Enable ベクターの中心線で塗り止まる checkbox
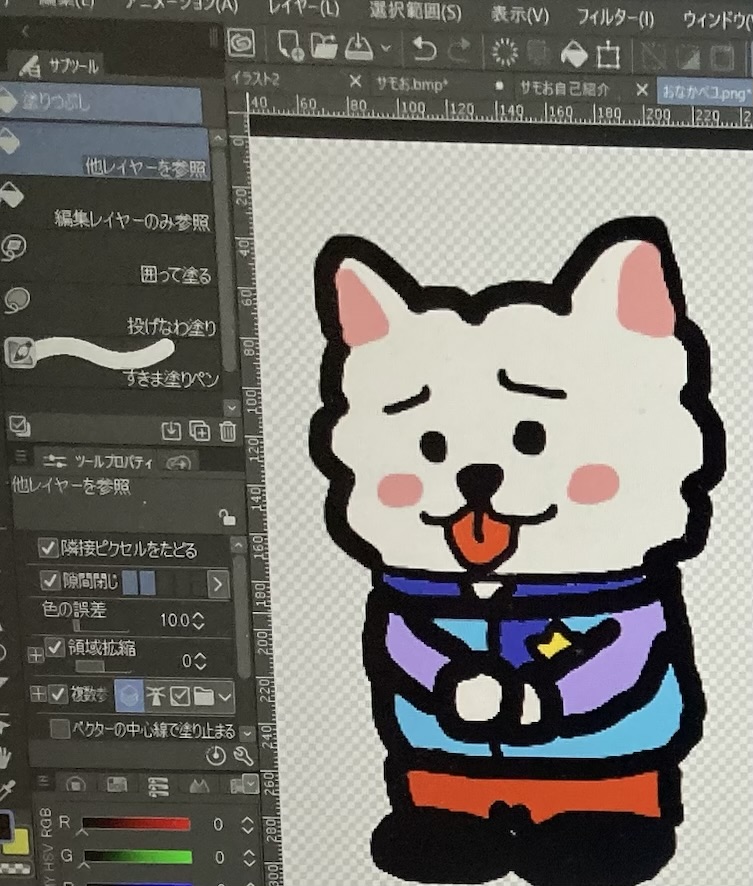This screenshot has height=886, width=753. tap(60, 729)
